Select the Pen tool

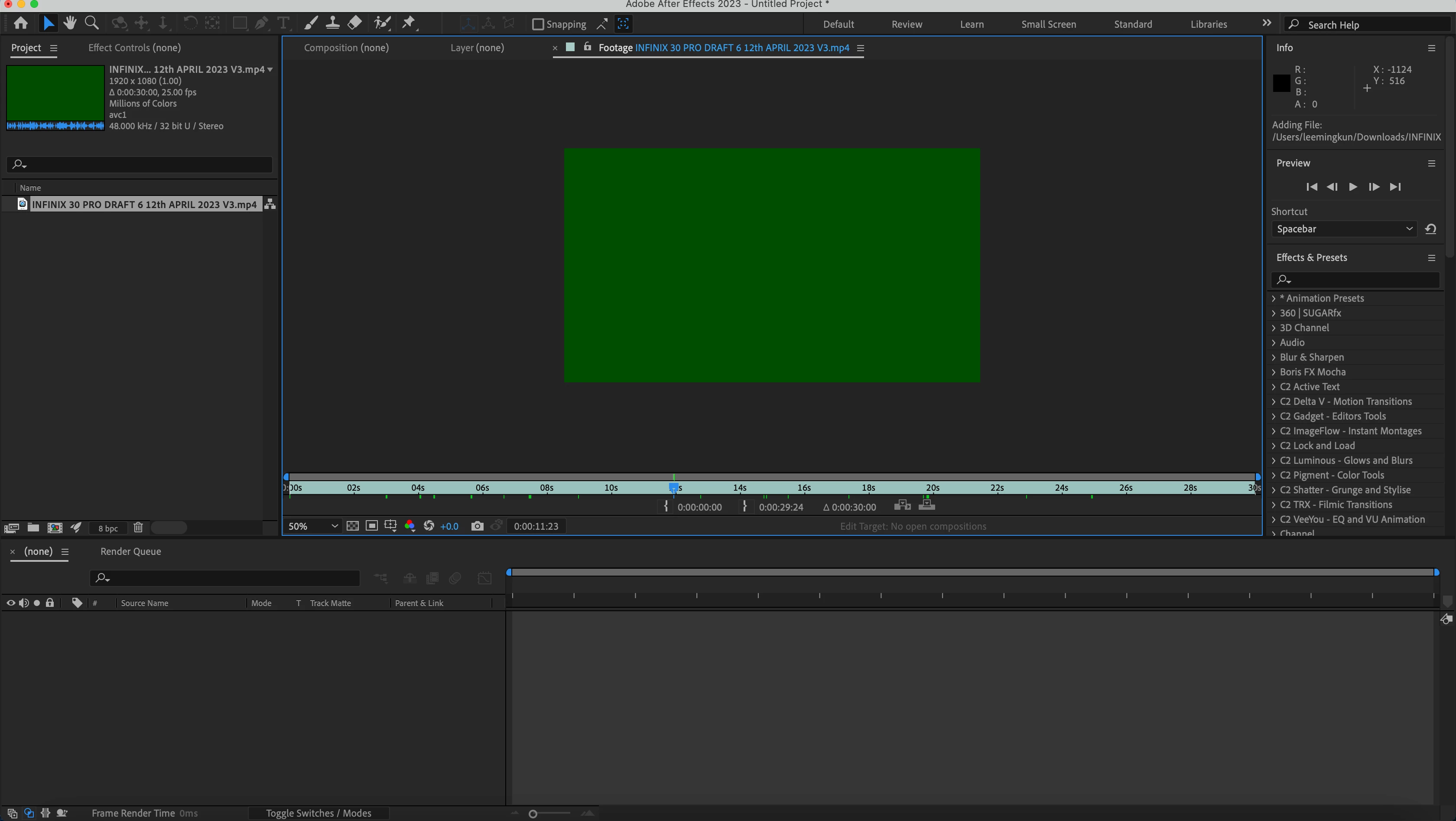261,23
